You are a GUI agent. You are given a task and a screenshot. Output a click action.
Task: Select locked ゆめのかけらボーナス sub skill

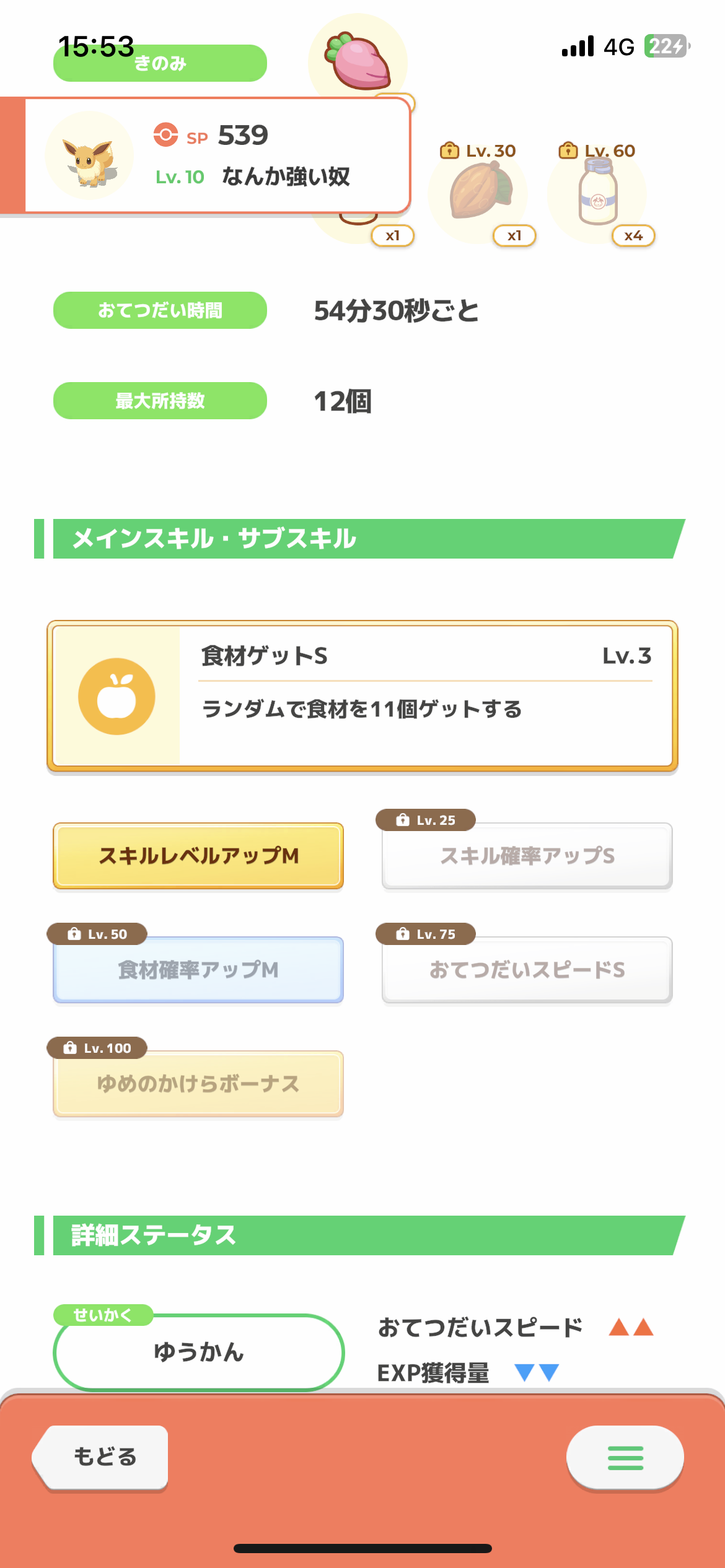point(198,1084)
